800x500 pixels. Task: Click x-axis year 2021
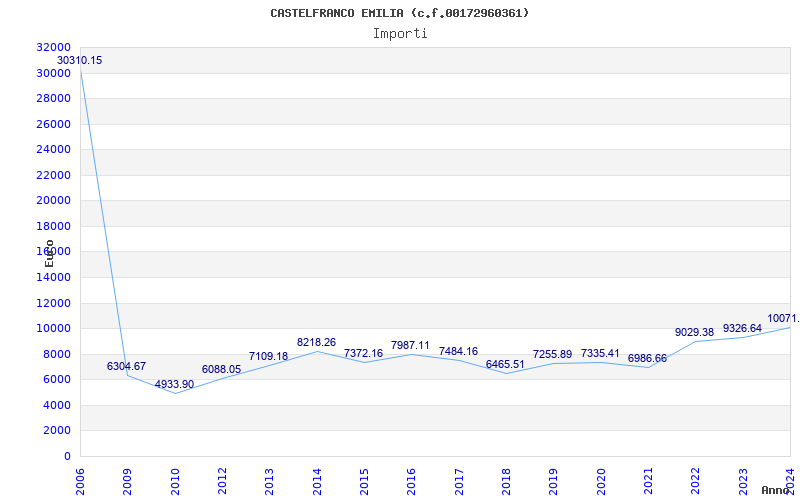pos(648,481)
